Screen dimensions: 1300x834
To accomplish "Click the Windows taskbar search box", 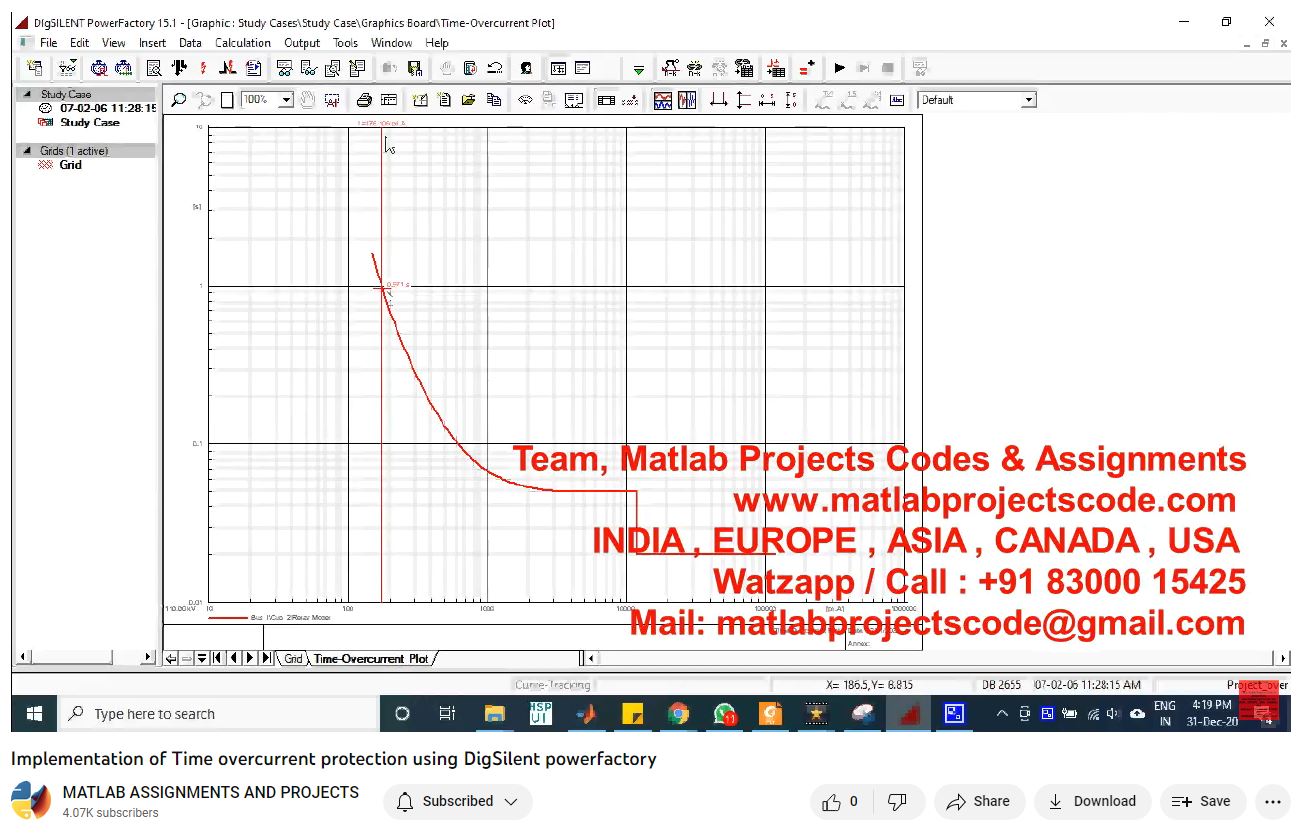I will 220,714.
